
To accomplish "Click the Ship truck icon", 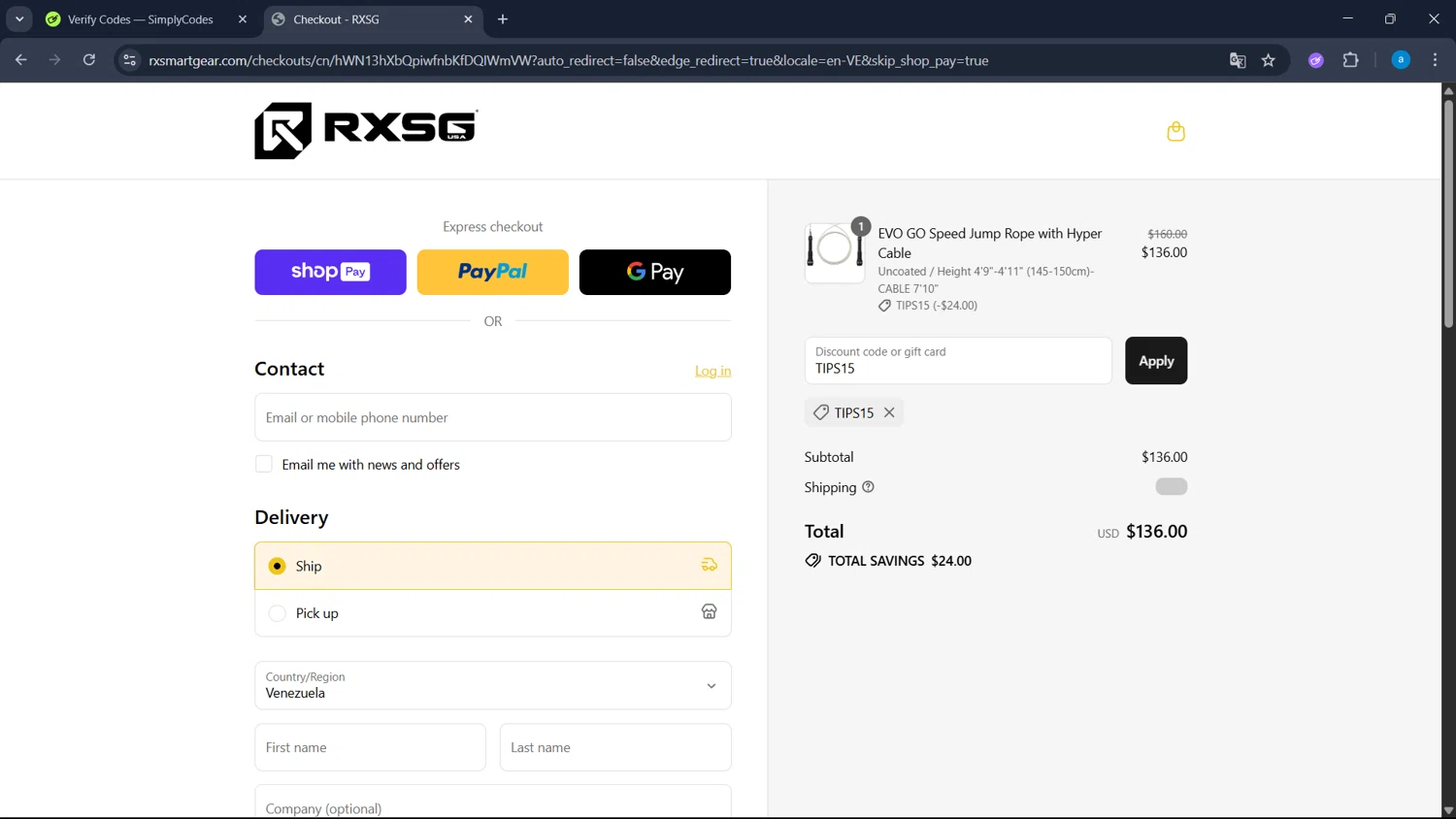I will tap(710, 565).
